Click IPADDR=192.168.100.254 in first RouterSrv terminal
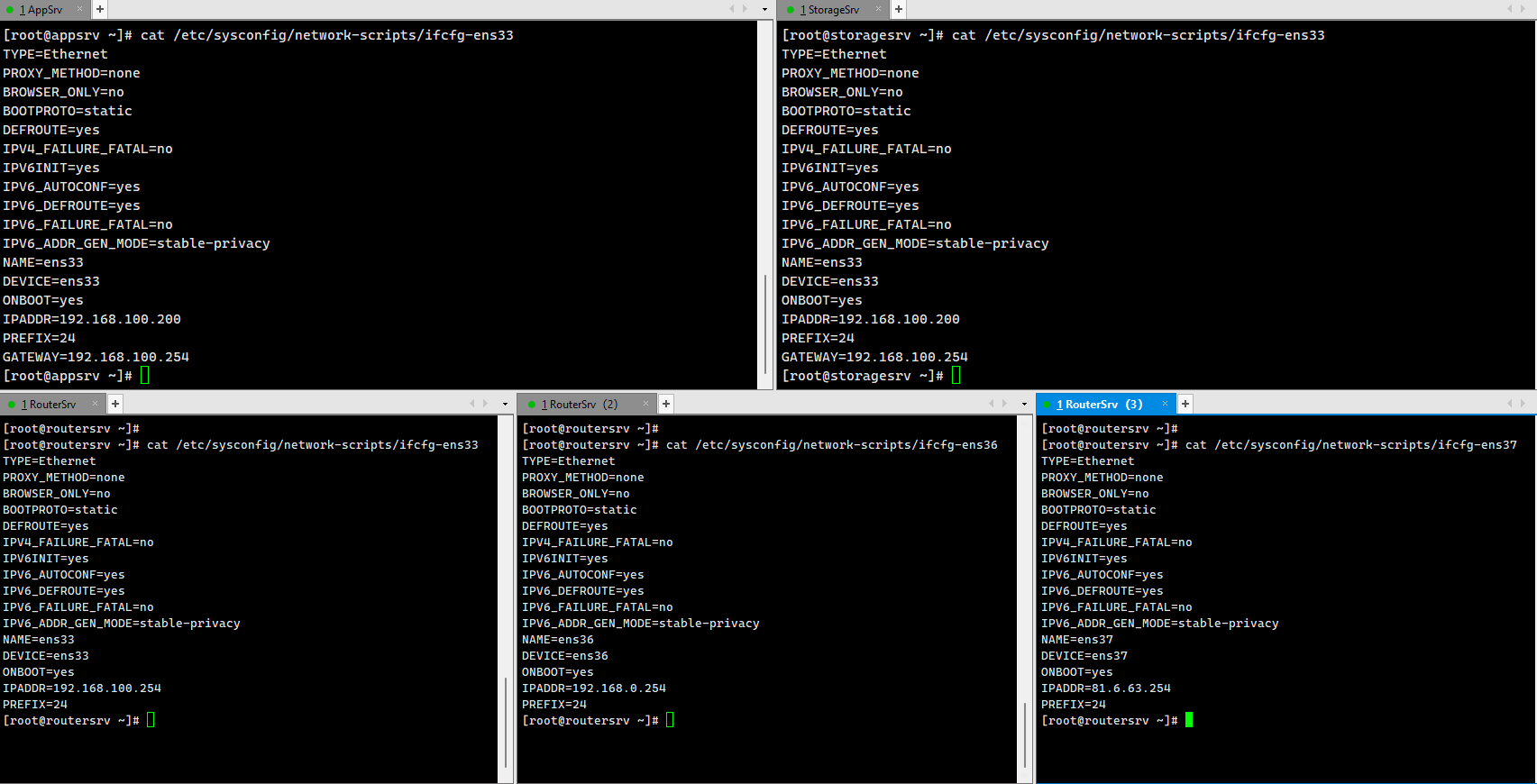1537x784 pixels. (82, 688)
